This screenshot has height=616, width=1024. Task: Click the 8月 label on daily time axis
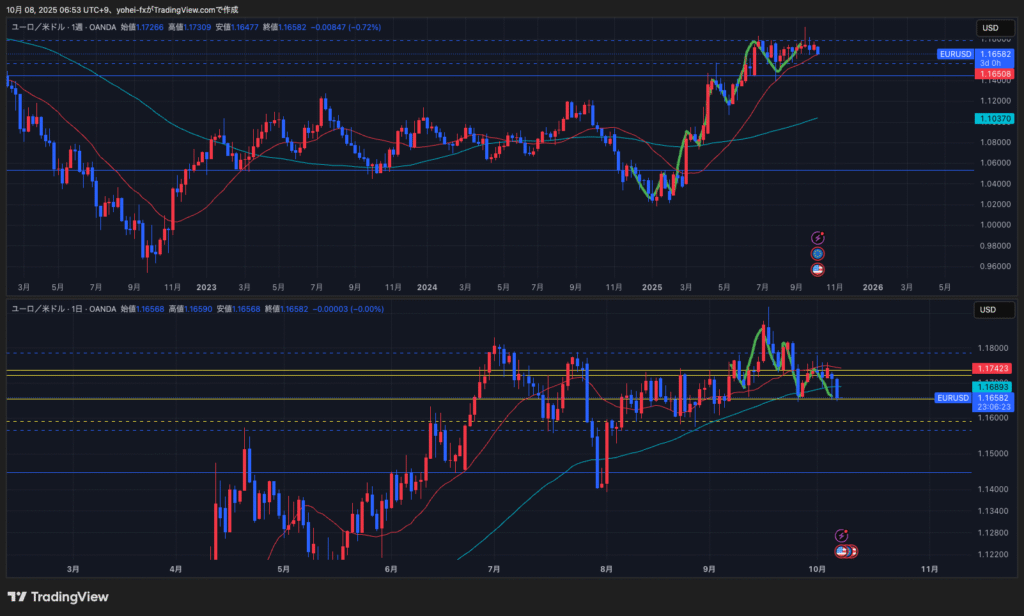tap(606, 568)
